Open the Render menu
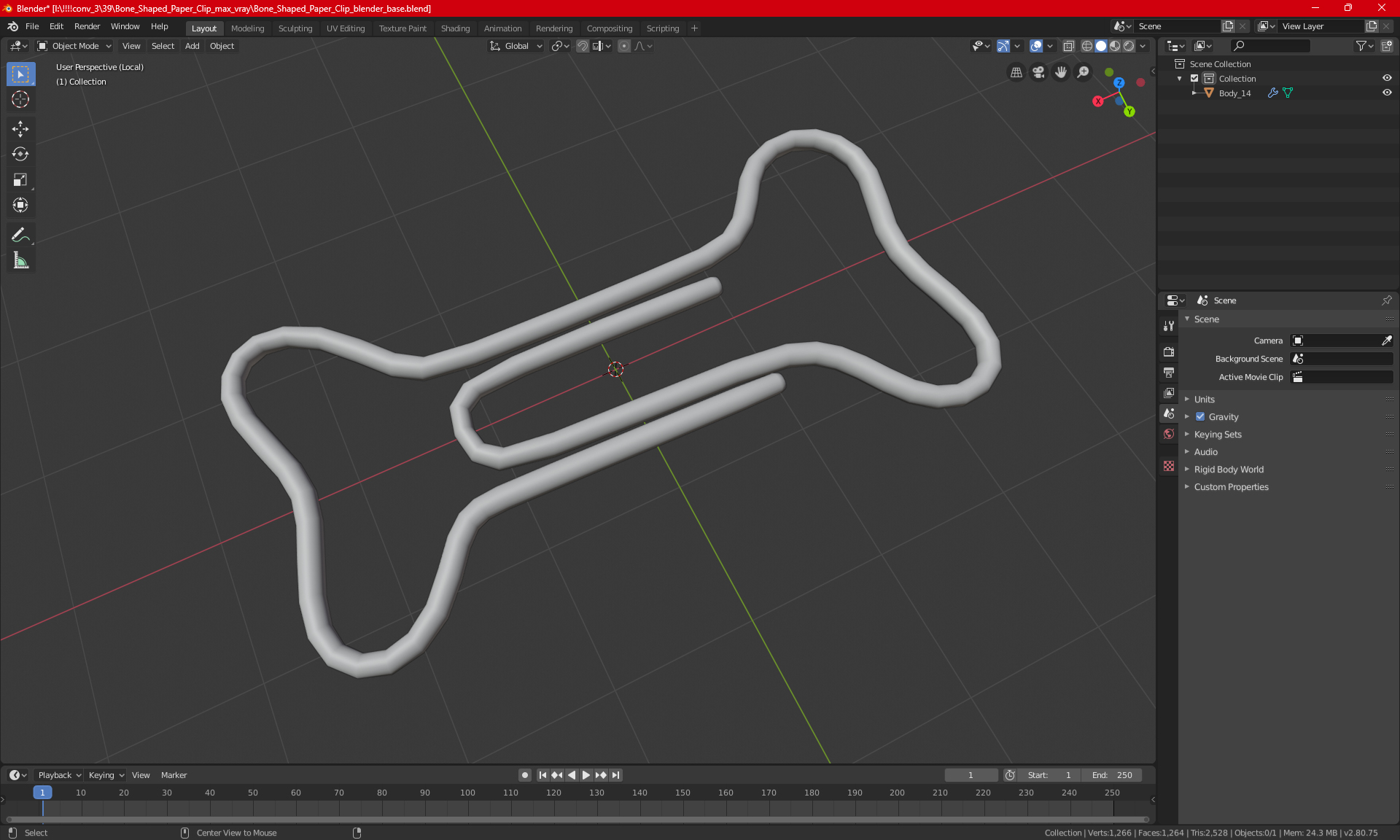 click(87, 26)
